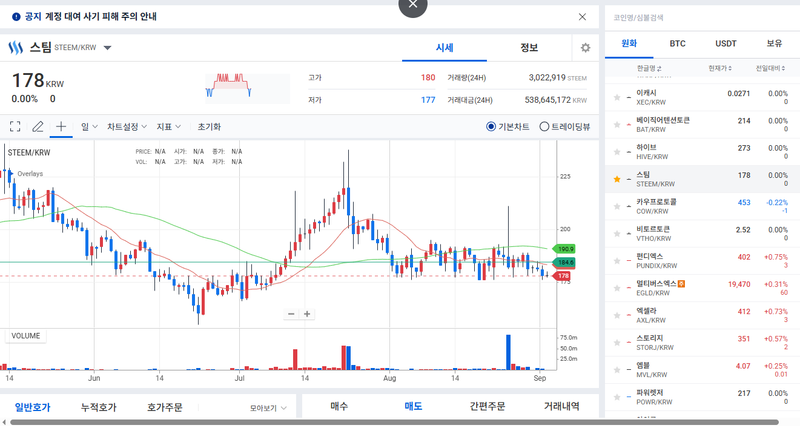Screen dimensions: 800x426
Task: Switch to the 정보 tab
Action: coord(529,47)
